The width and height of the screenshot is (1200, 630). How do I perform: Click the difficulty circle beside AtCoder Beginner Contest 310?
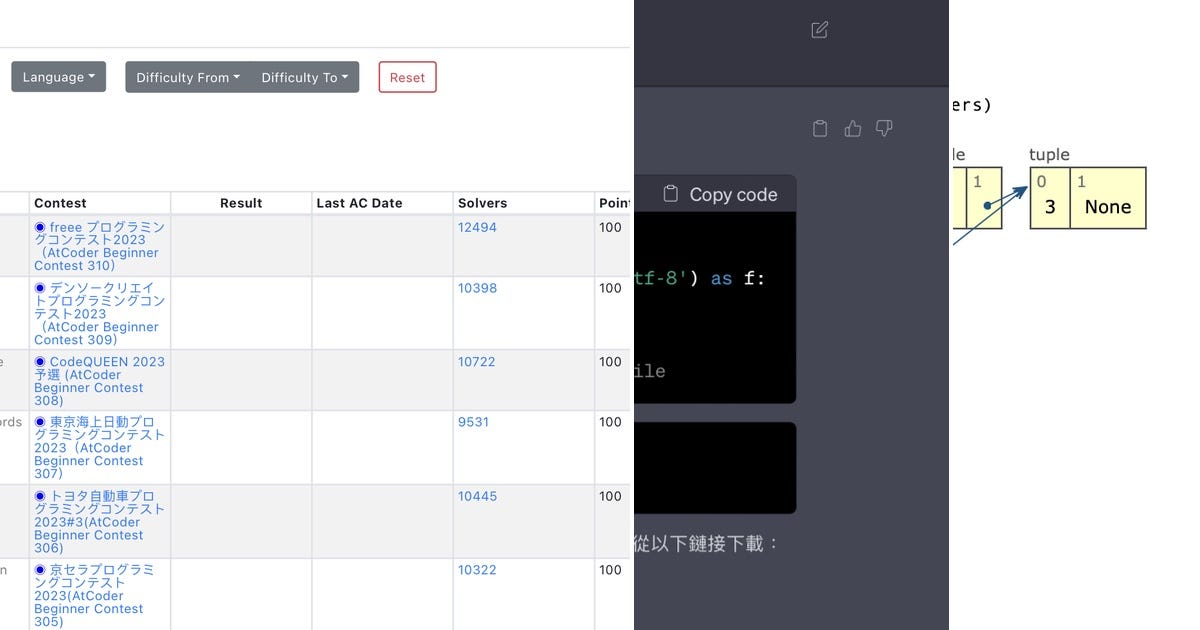(x=41, y=227)
